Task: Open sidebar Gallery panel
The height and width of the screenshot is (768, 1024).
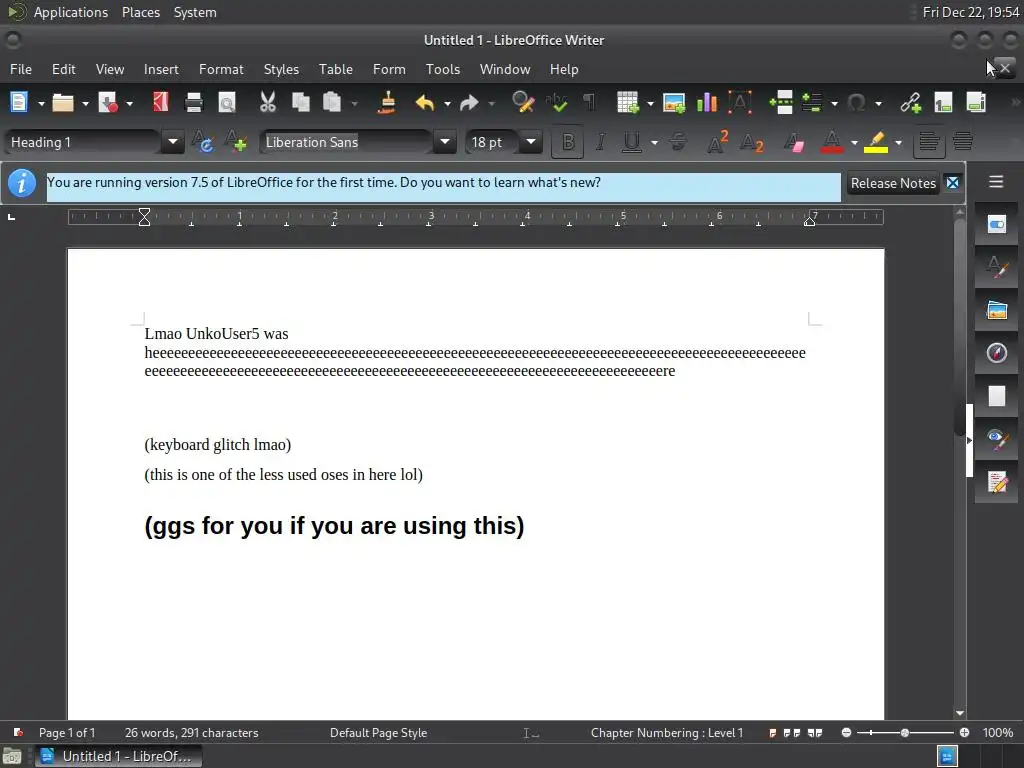Action: [997, 310]
